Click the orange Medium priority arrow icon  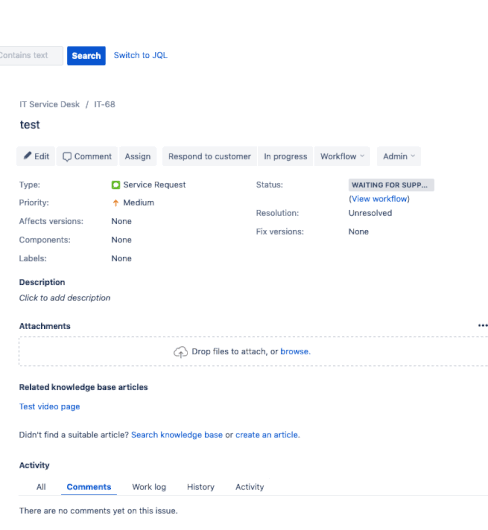(x=116, y=203)
